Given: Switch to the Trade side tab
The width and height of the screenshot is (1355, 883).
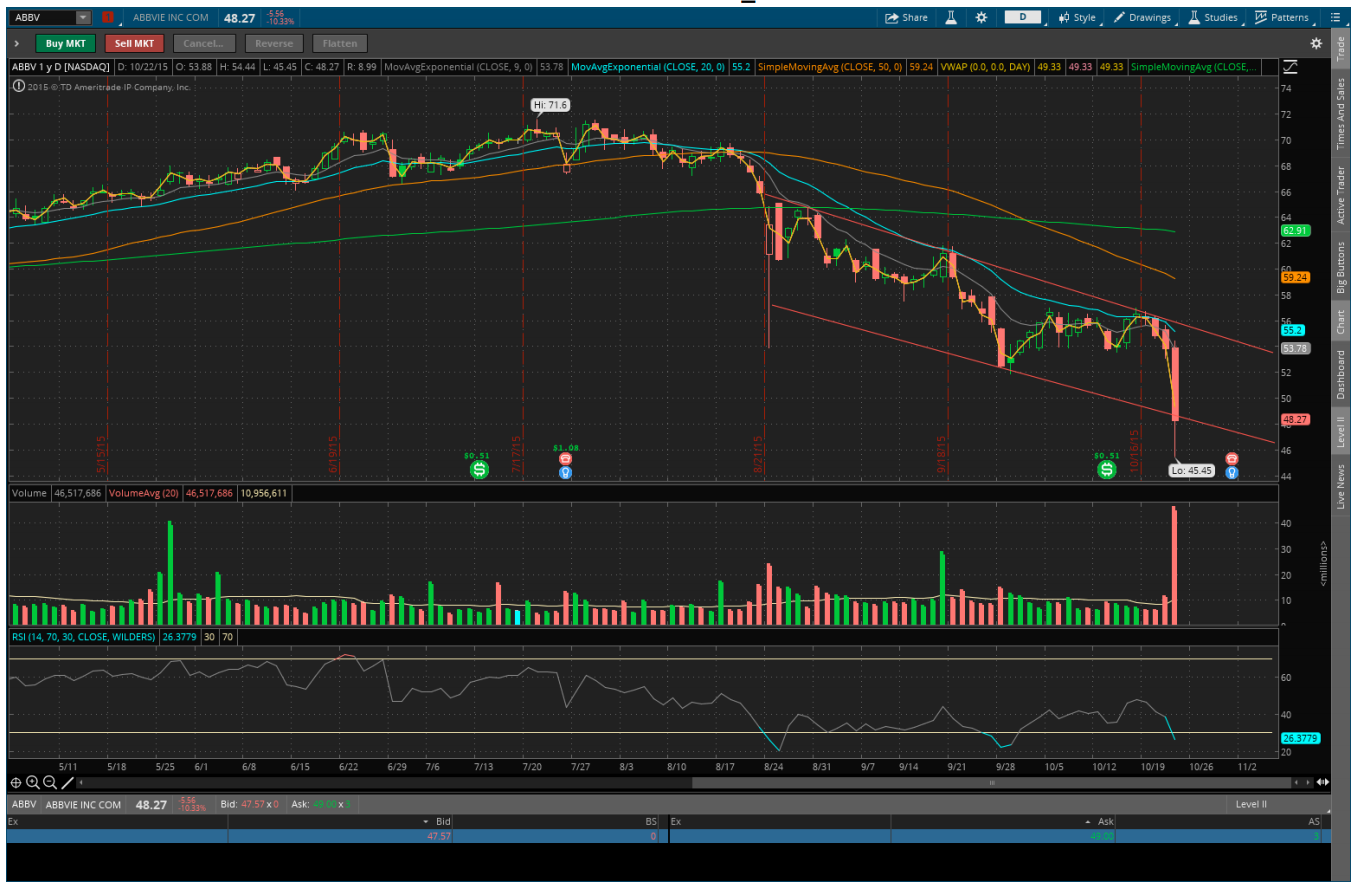Looking at the screenshot, I should [x=1341, y=49].
